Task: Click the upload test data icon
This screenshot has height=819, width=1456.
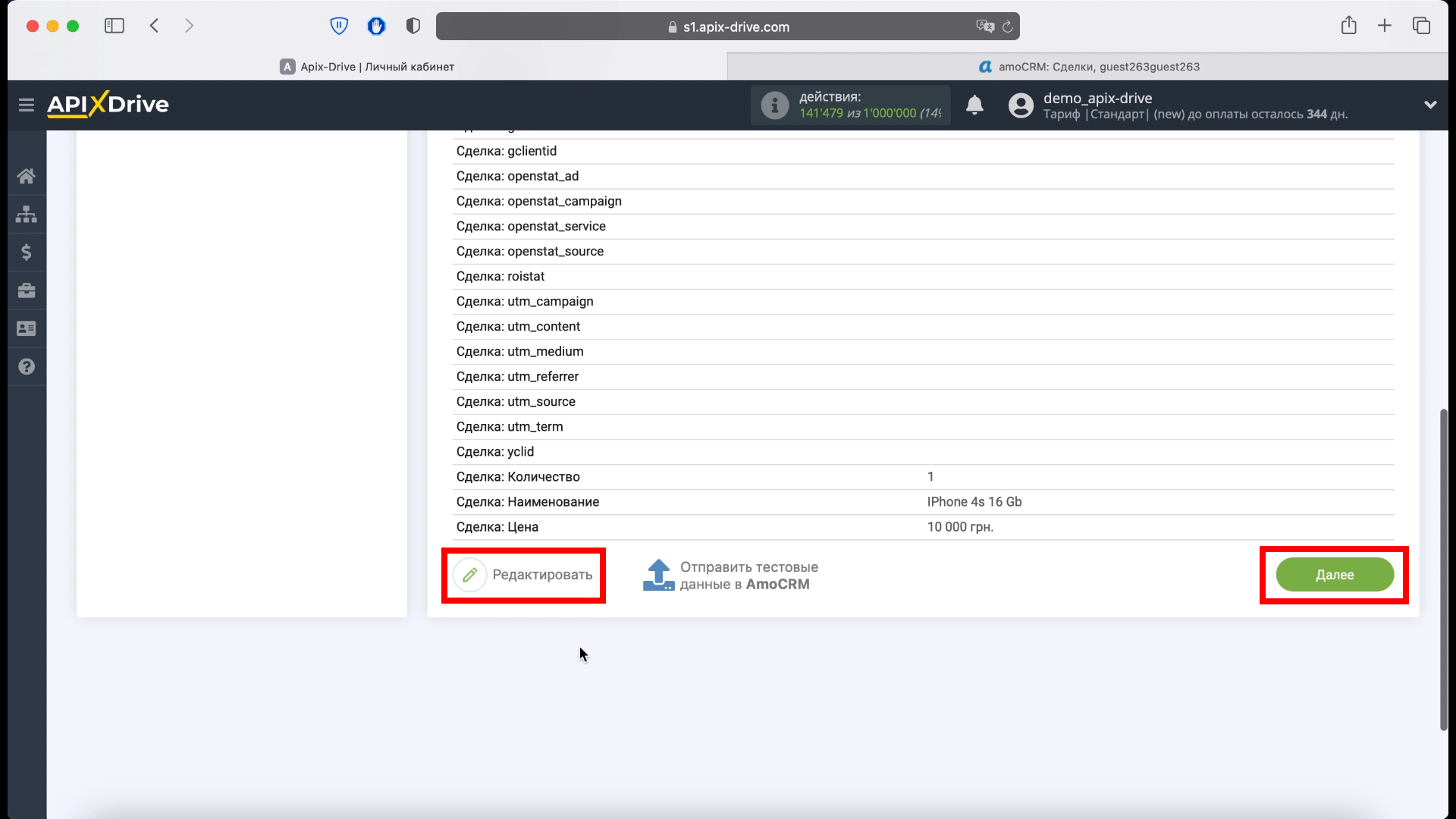Action: 658,576
